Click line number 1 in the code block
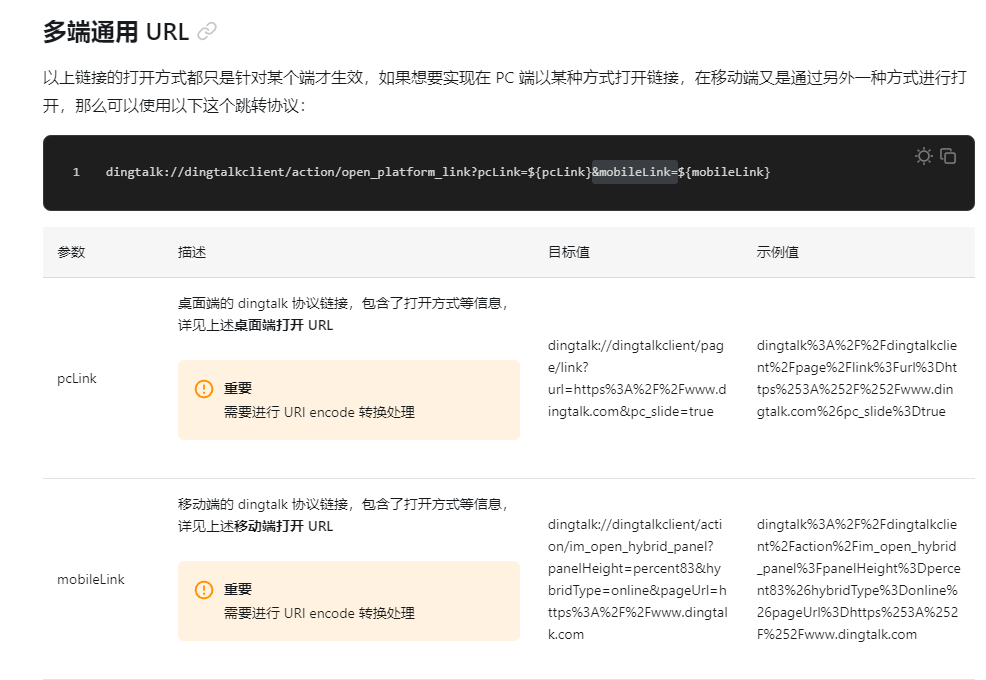 [x=76, y=171]
